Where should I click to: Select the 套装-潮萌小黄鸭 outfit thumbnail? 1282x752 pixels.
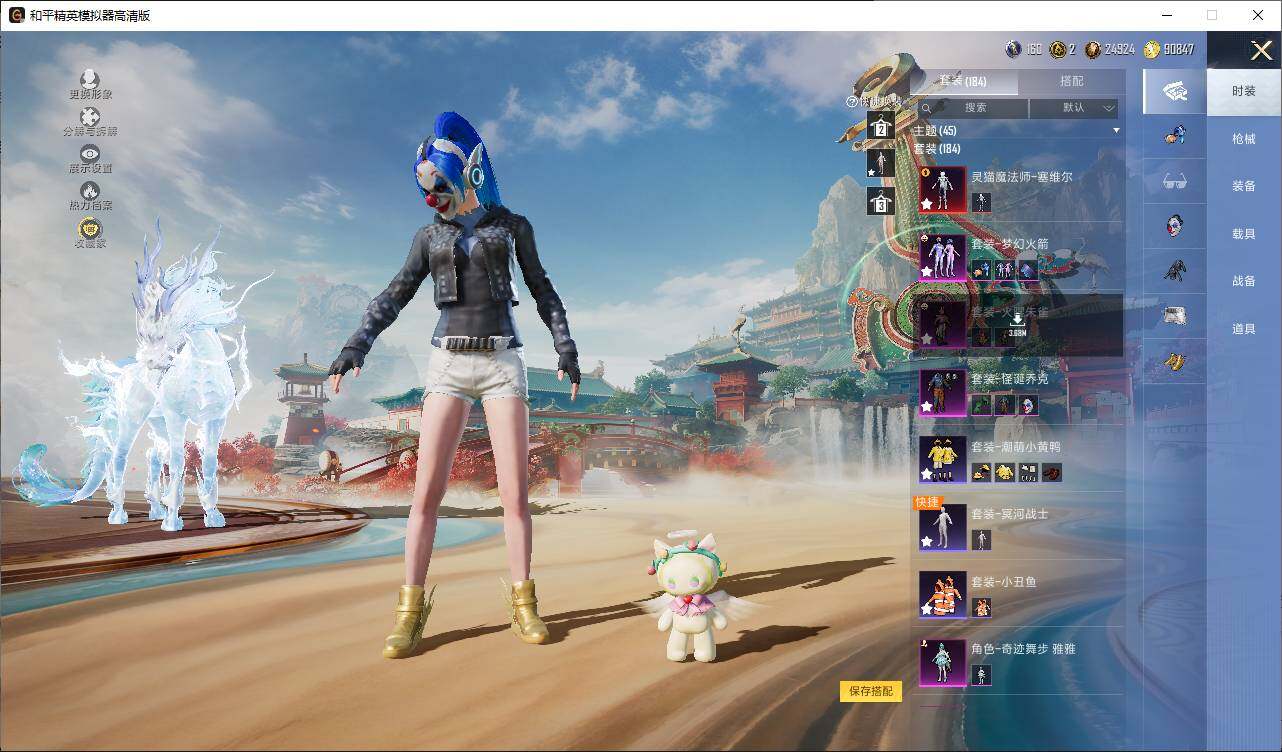[x=943, y=459]
